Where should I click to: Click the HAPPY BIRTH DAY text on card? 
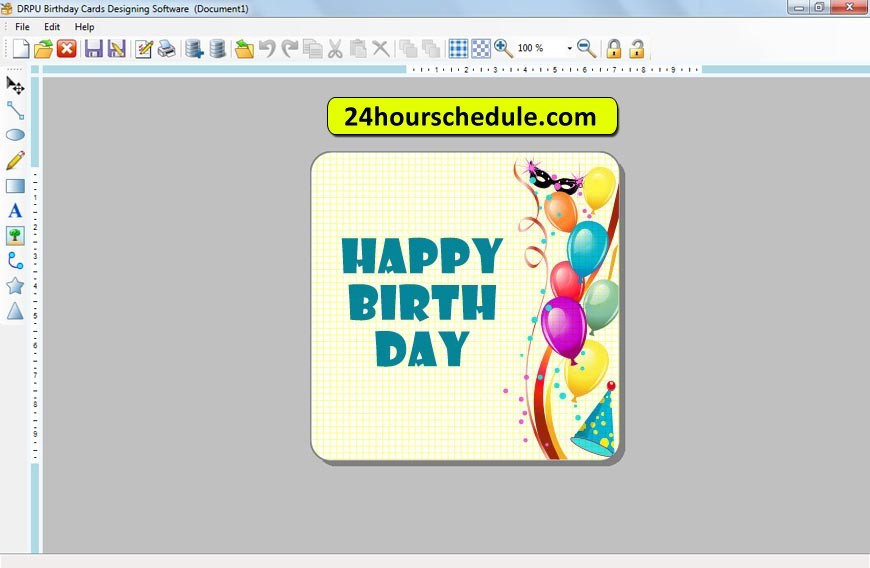pyautogui.click(x=422, y=302)
